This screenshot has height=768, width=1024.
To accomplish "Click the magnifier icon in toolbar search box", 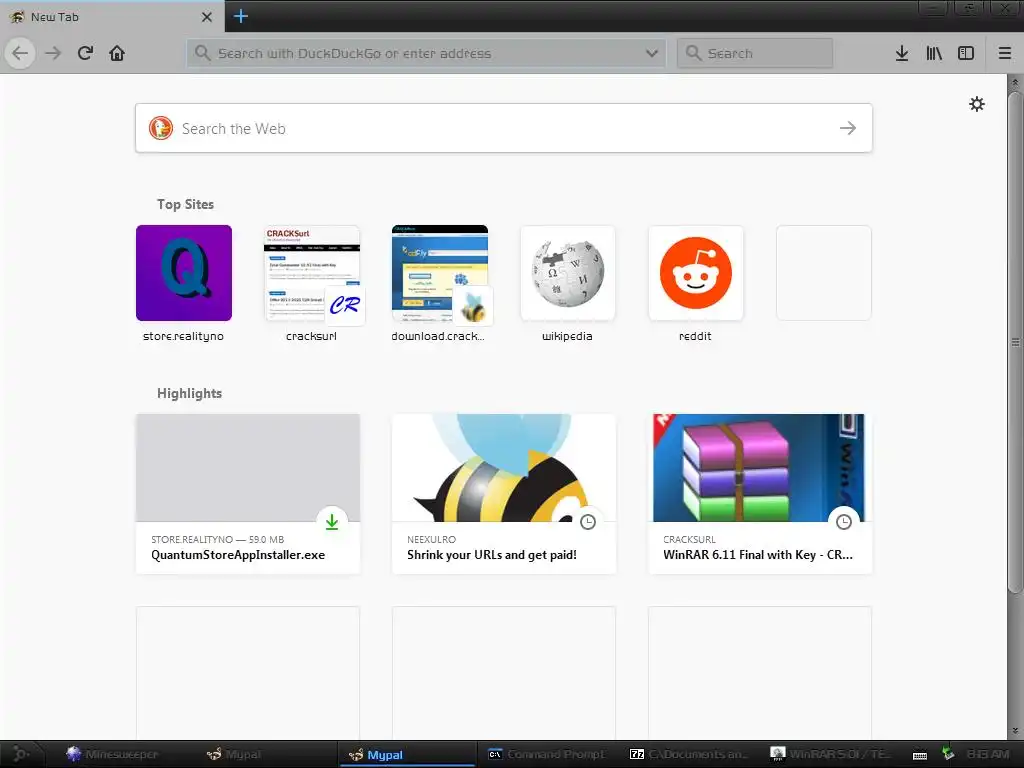I will point(694,53).
